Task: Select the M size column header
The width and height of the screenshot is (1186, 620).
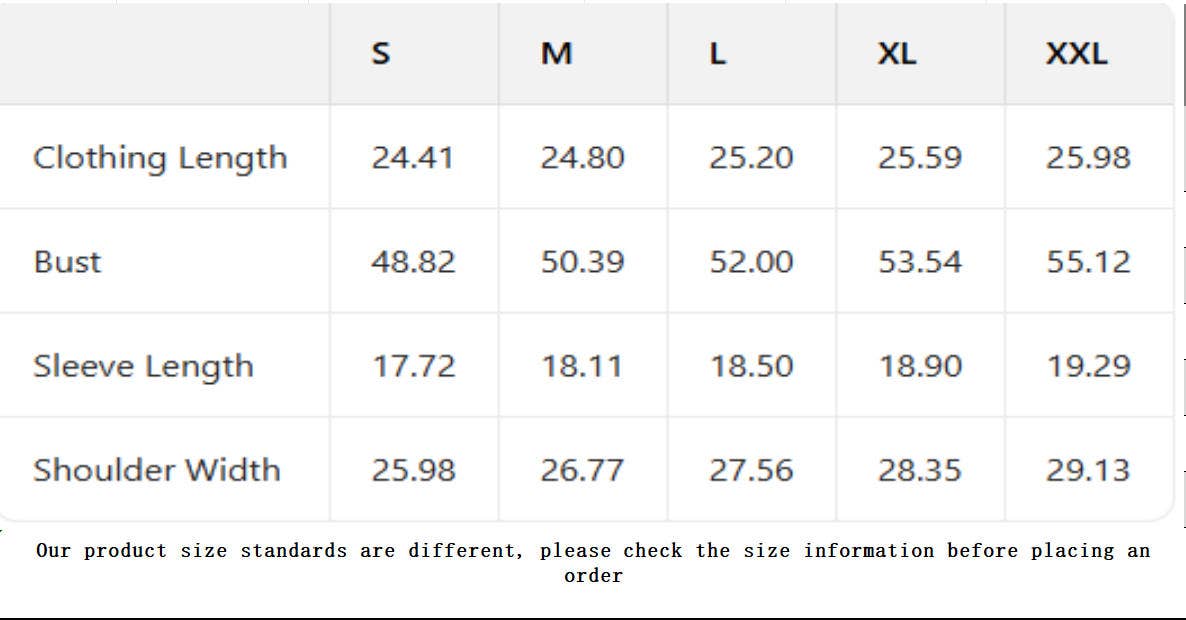Action: (x=556, y=53)
